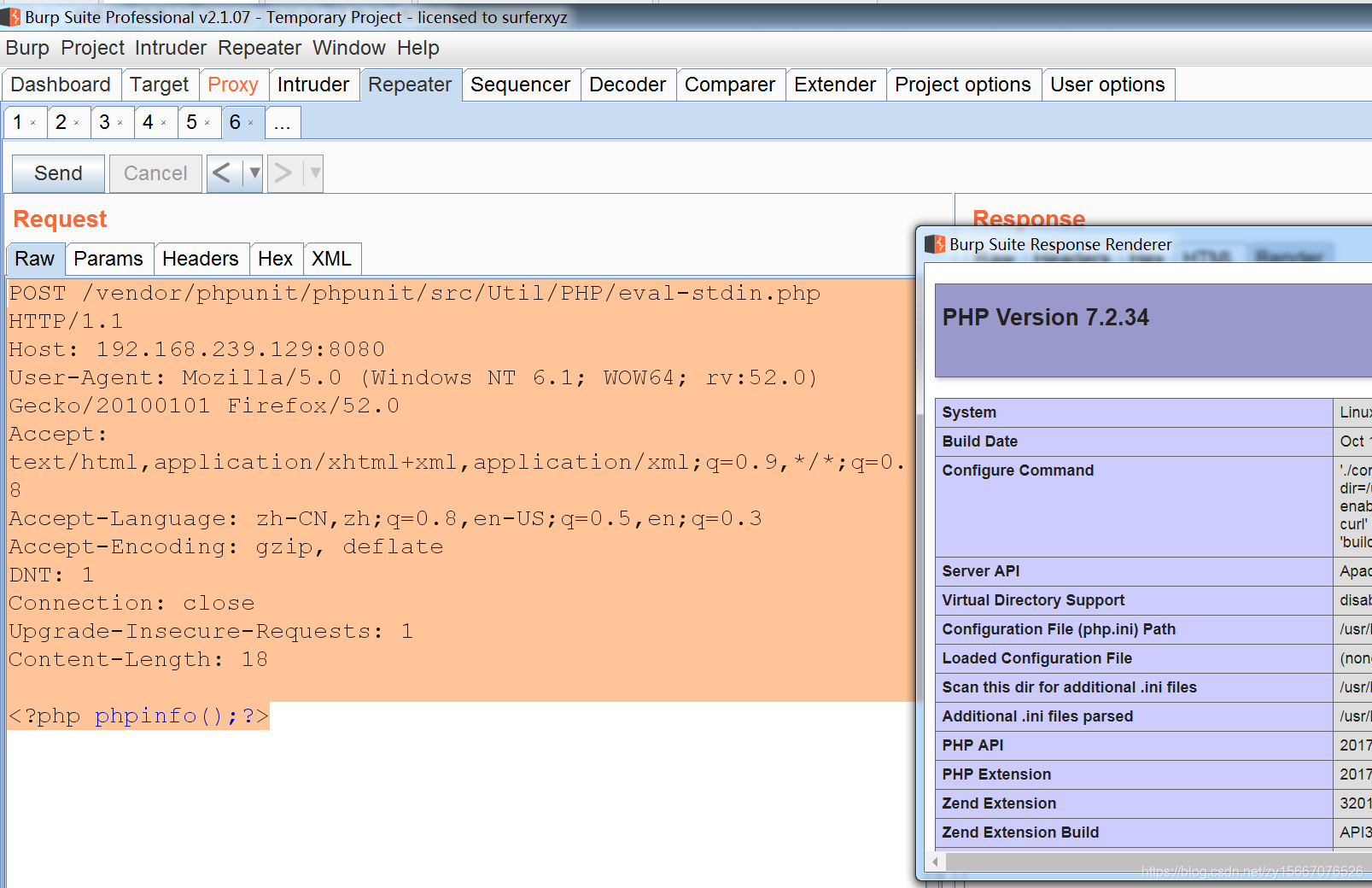Viewport: 1372px width, 888px height.
Task: Go back to previous request with < arrow
Action: pyautogui.click(x=222, y=173)
